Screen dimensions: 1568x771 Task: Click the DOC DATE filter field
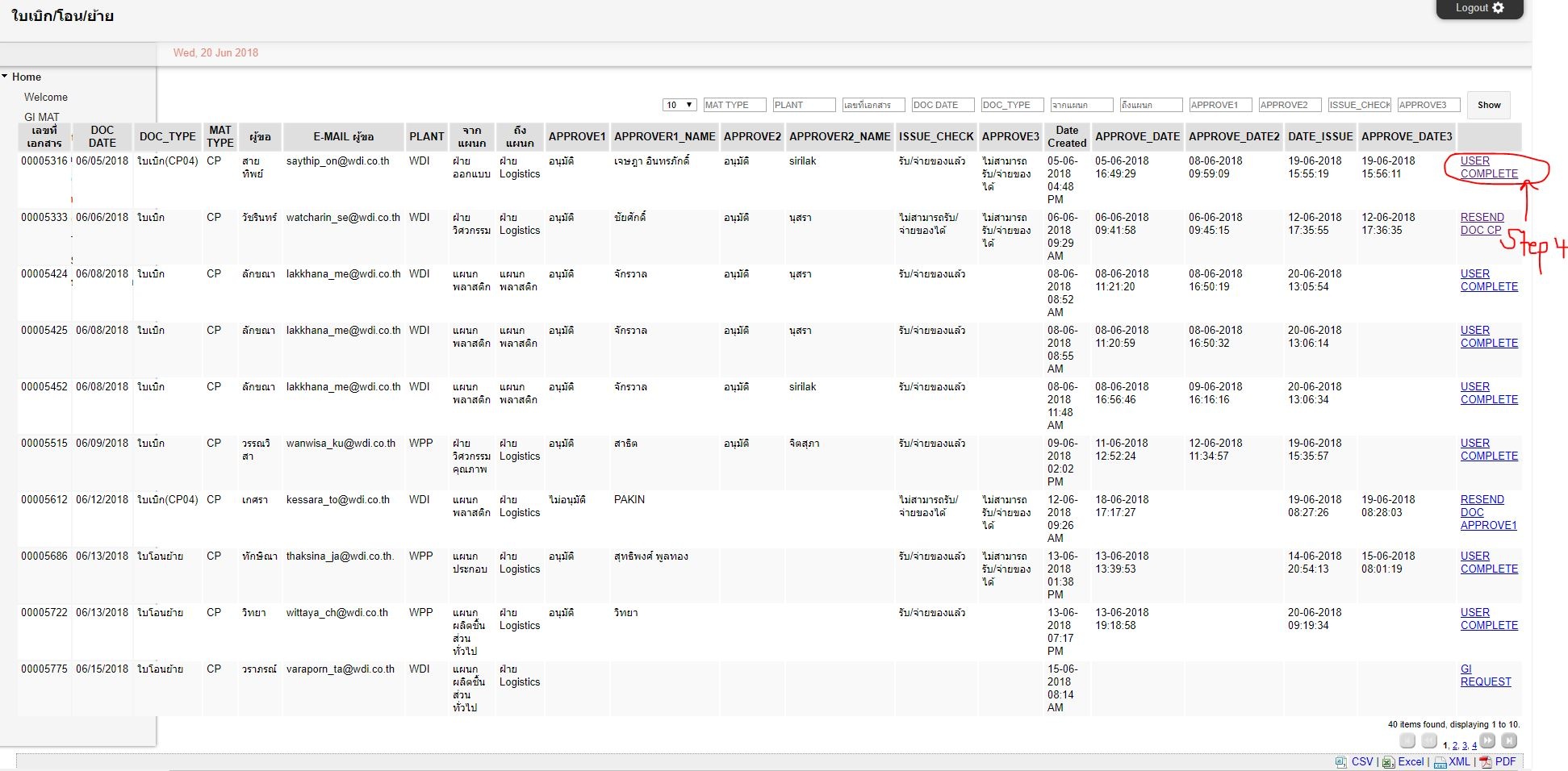[x=943, y=105]
